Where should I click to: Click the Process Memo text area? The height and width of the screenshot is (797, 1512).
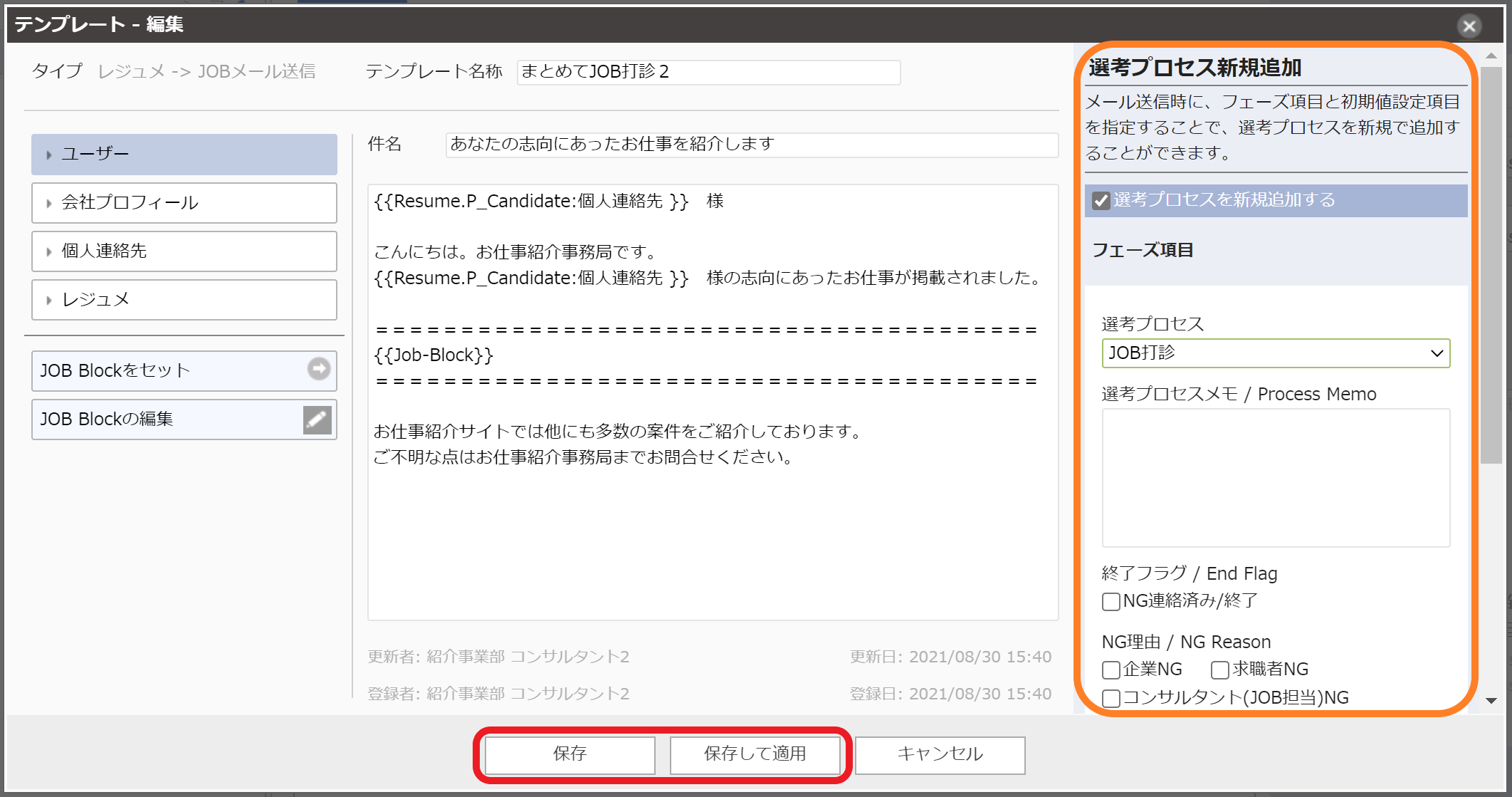[x=1275, y=477]
